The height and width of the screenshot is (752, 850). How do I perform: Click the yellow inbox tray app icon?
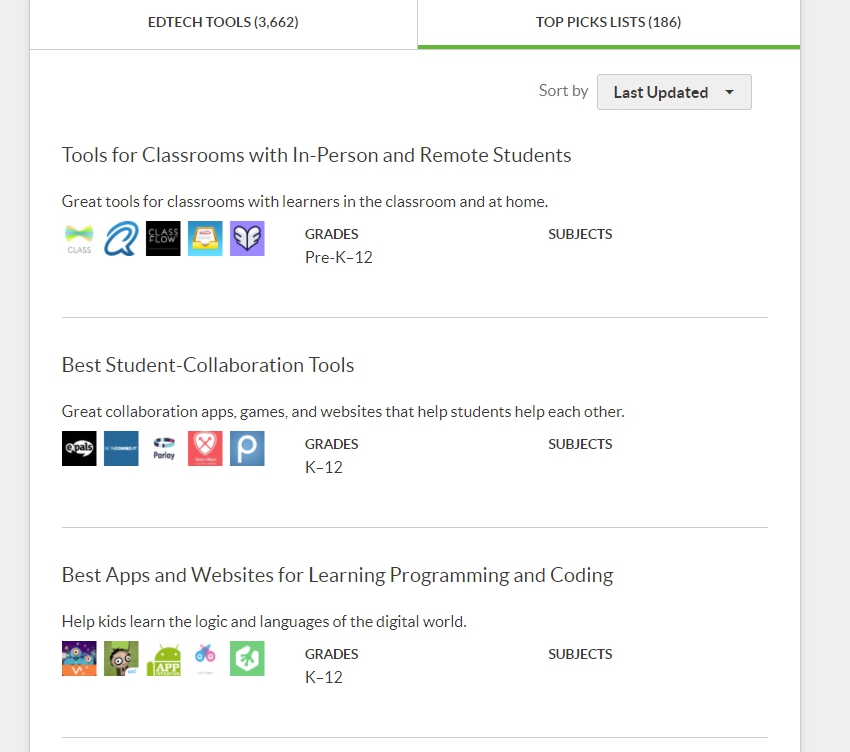[x=205, y=239]
